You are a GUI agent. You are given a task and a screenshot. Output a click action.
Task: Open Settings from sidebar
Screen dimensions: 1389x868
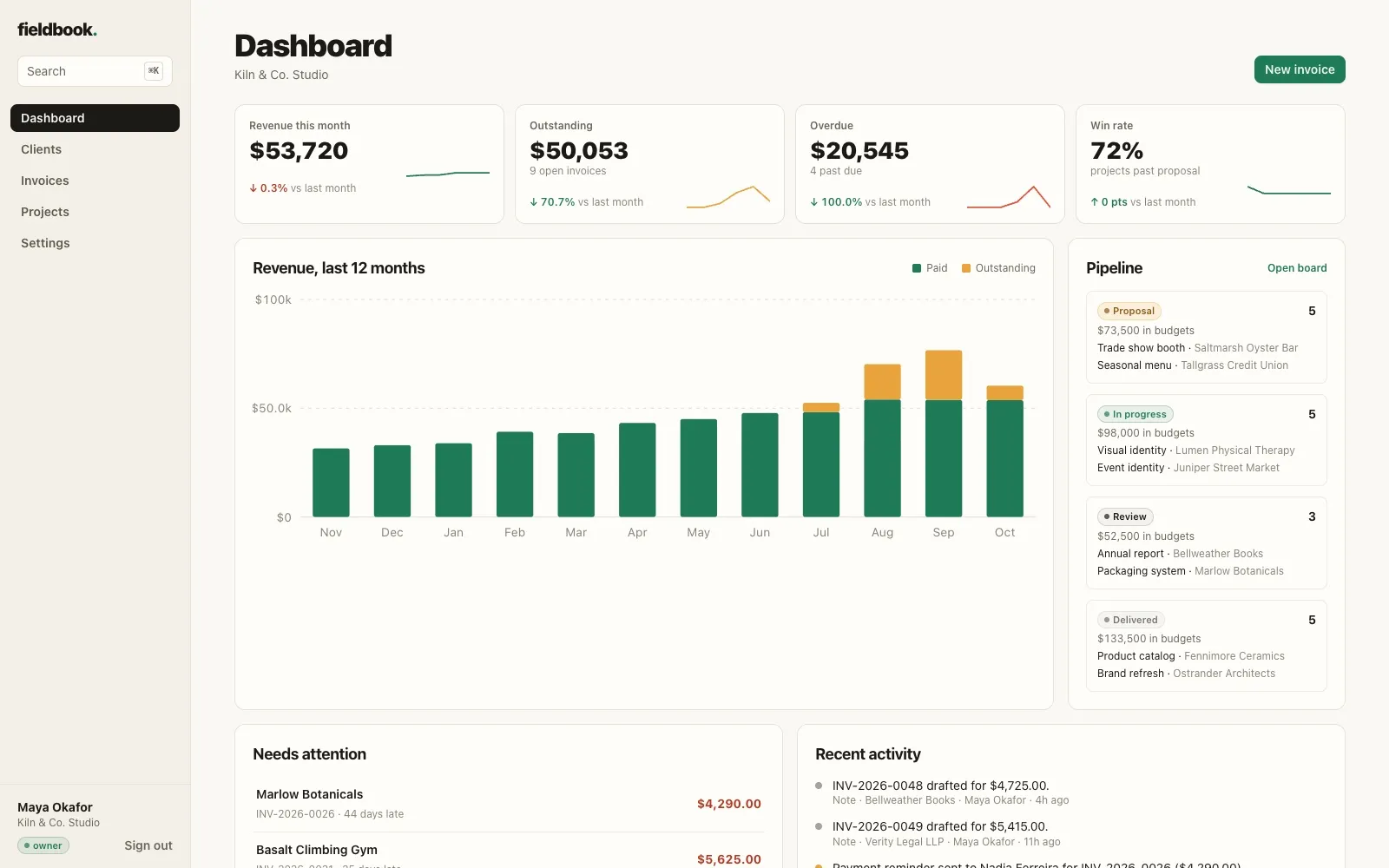coord(95,243)
